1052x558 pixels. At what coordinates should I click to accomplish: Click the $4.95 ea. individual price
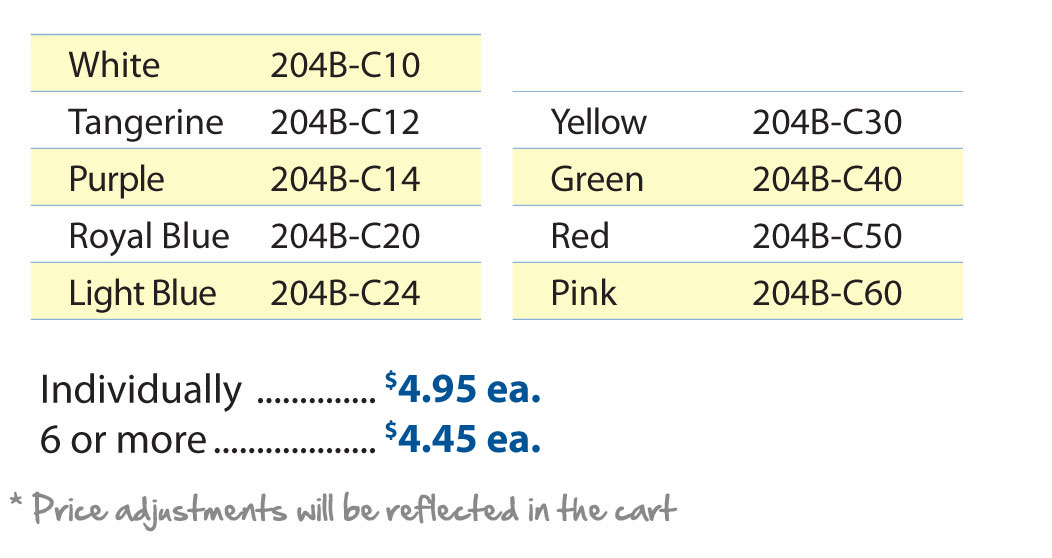[x=463, y=388]
